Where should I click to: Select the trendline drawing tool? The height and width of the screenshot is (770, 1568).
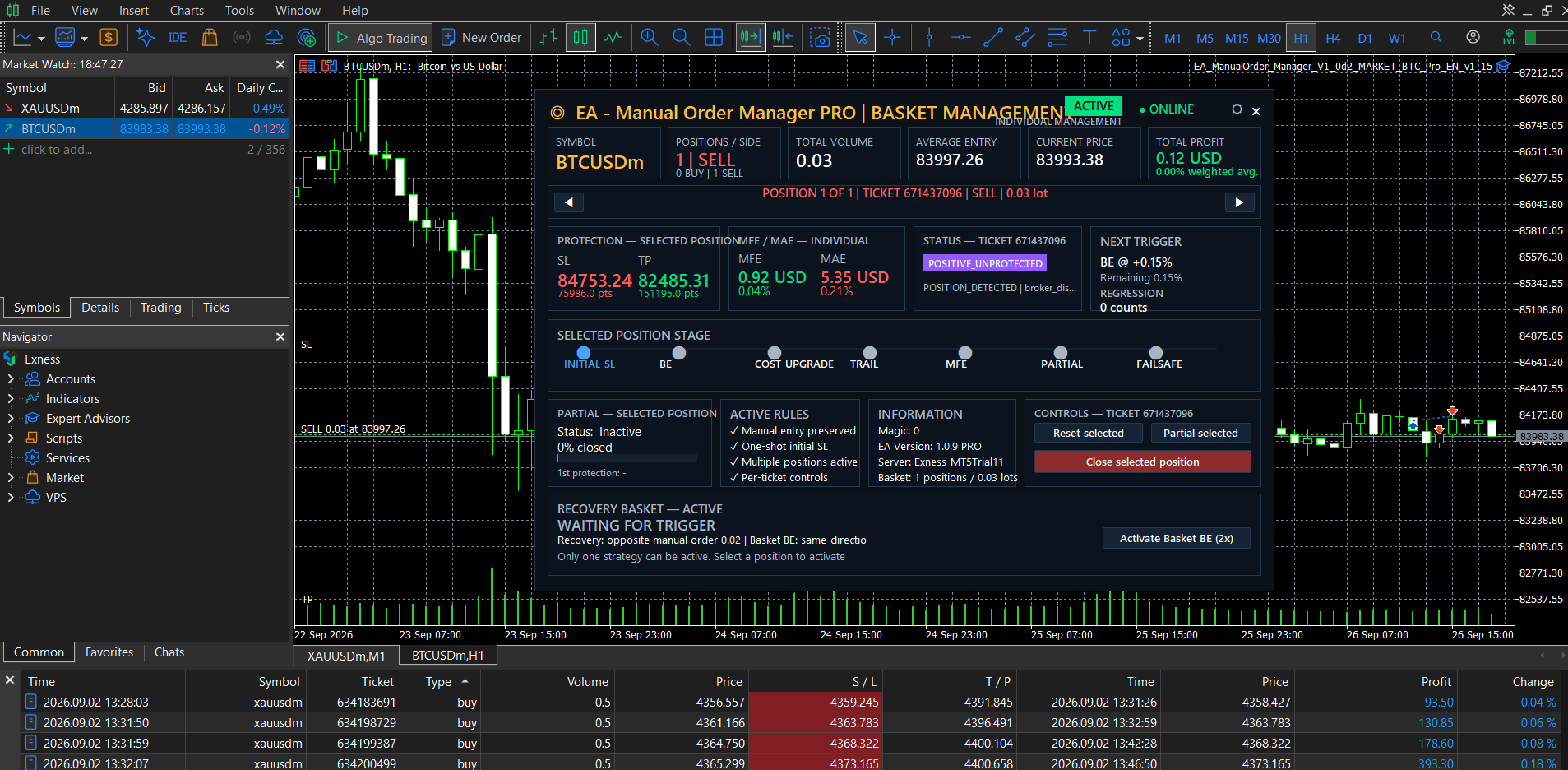[x=993, y=38]
